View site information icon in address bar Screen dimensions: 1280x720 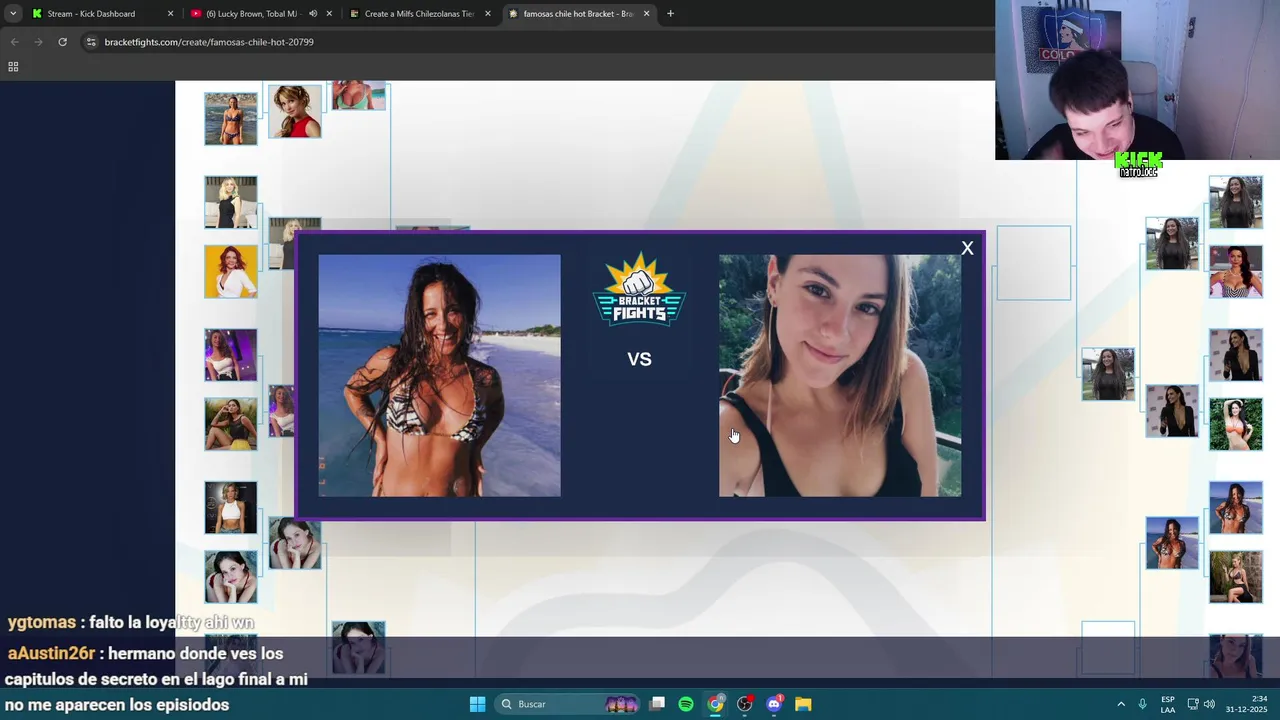[92, 42]
